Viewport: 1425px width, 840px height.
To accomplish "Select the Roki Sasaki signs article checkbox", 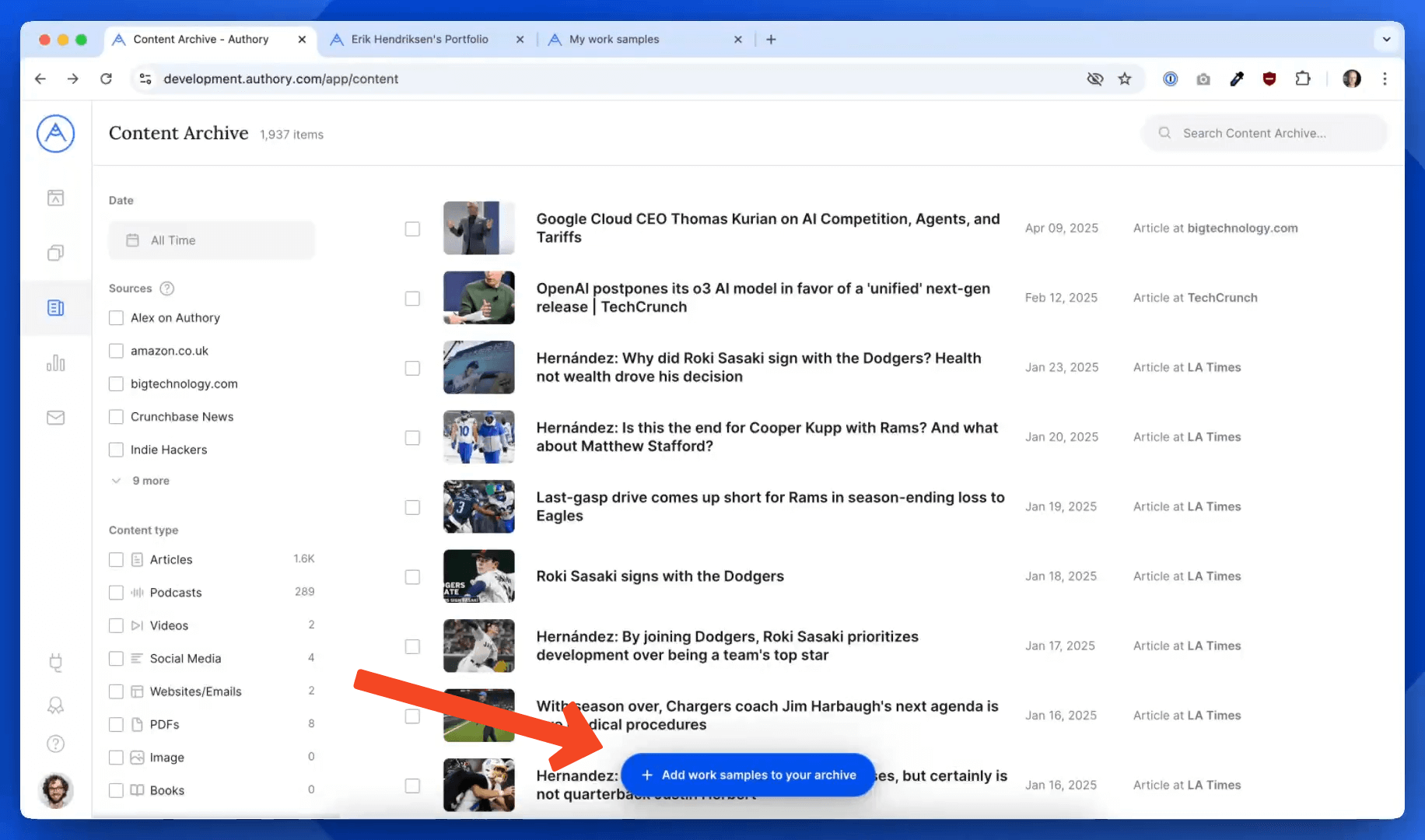I will [x=412, y=577].
